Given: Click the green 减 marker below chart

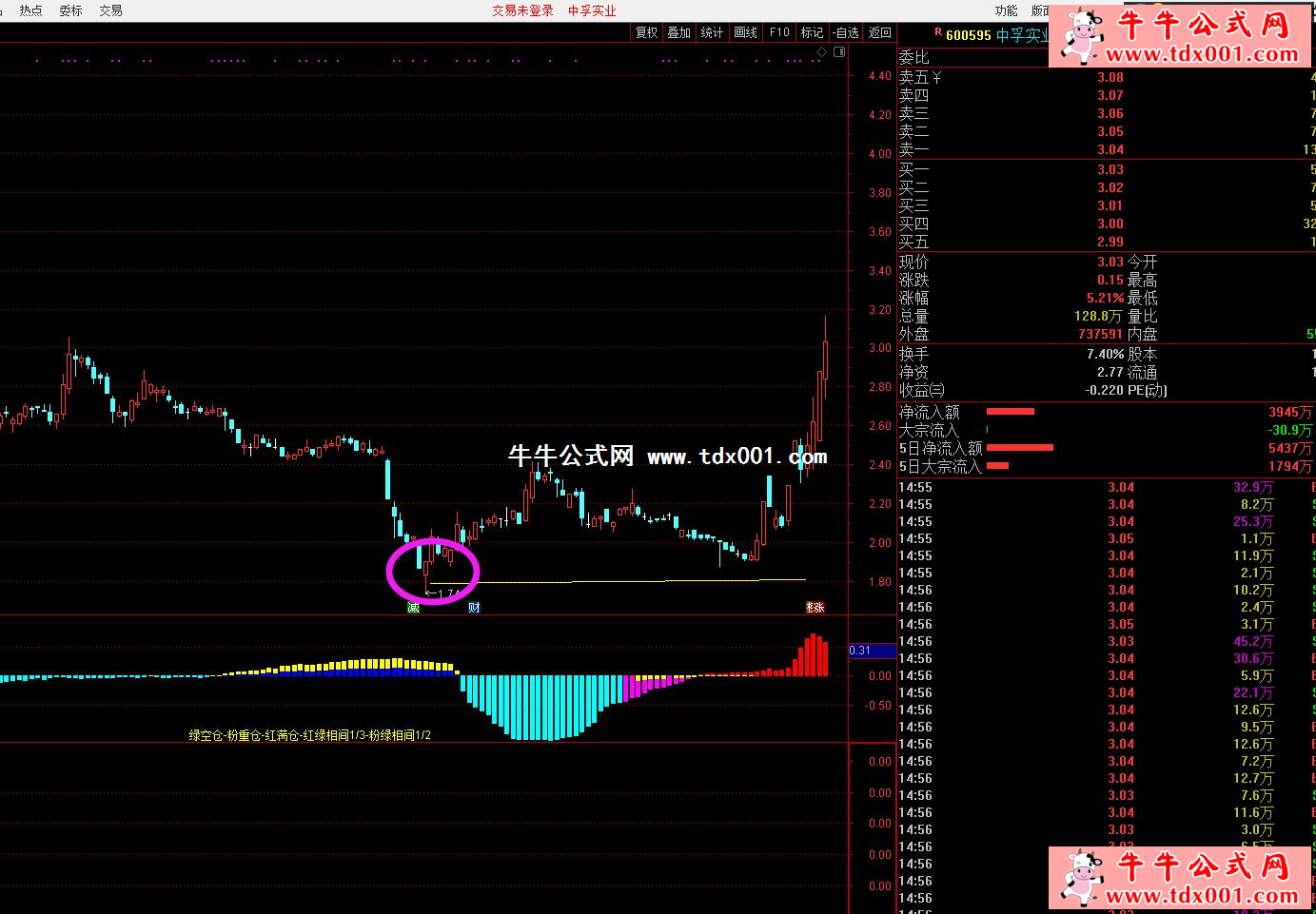Looking at the screenshot, I should pos(413,608).
